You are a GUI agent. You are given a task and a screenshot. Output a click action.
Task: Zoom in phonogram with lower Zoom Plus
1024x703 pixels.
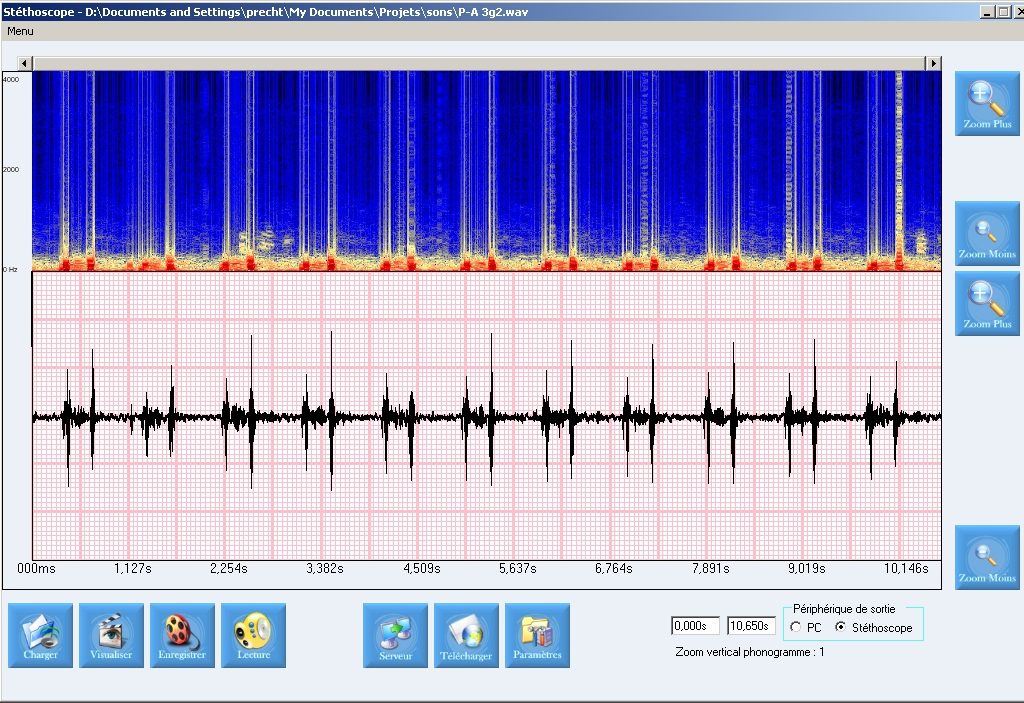coord(987,303)
